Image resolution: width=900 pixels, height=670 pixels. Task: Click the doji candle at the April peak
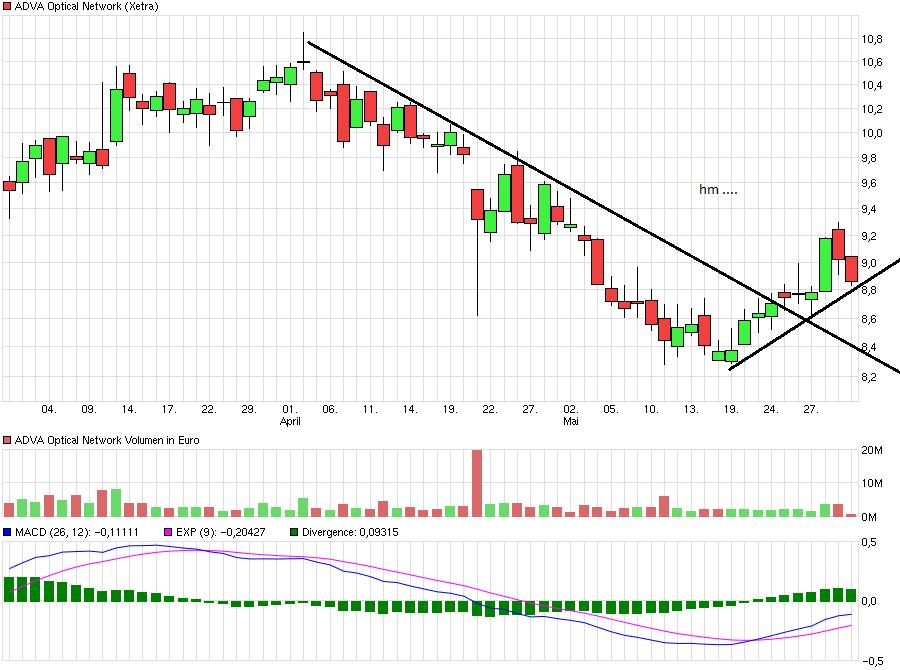pyautogui.click(x=304, y=61)
